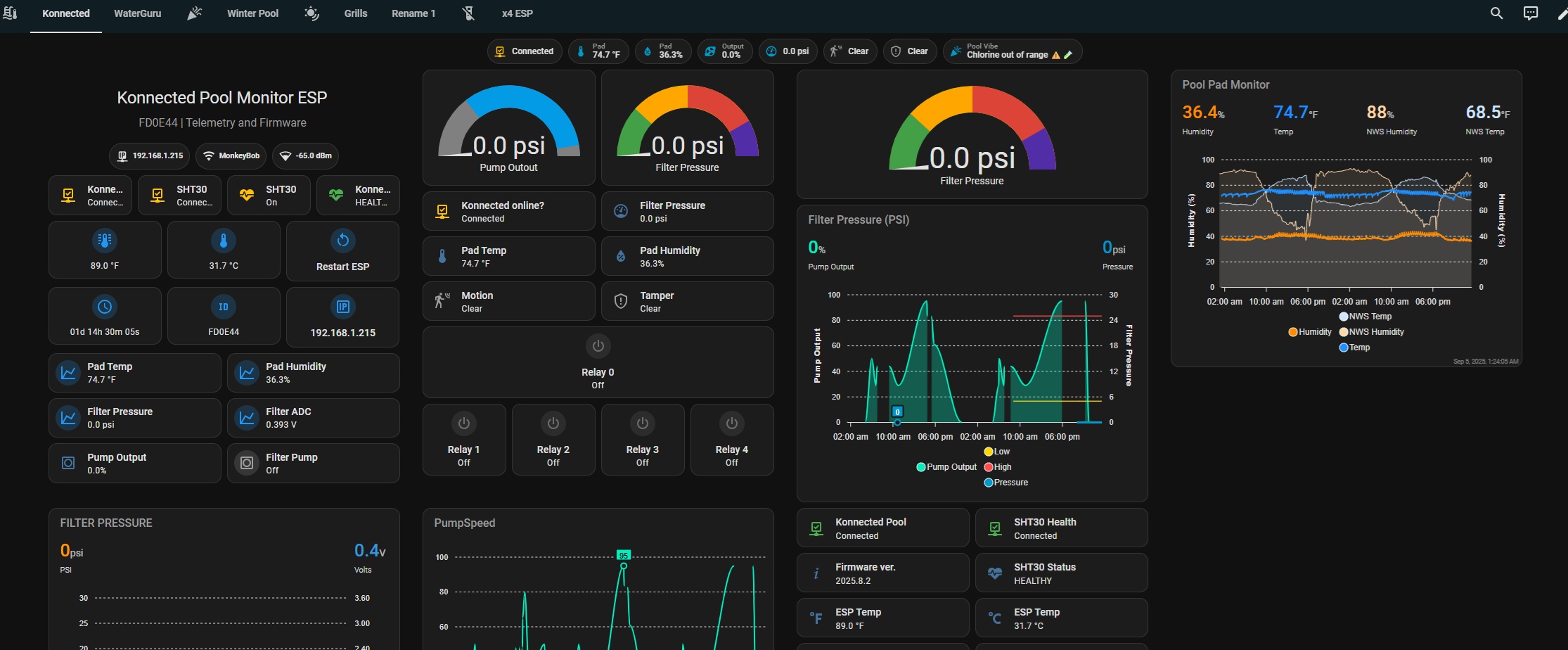
Task: Select the Grills tab
Action: 356,13
